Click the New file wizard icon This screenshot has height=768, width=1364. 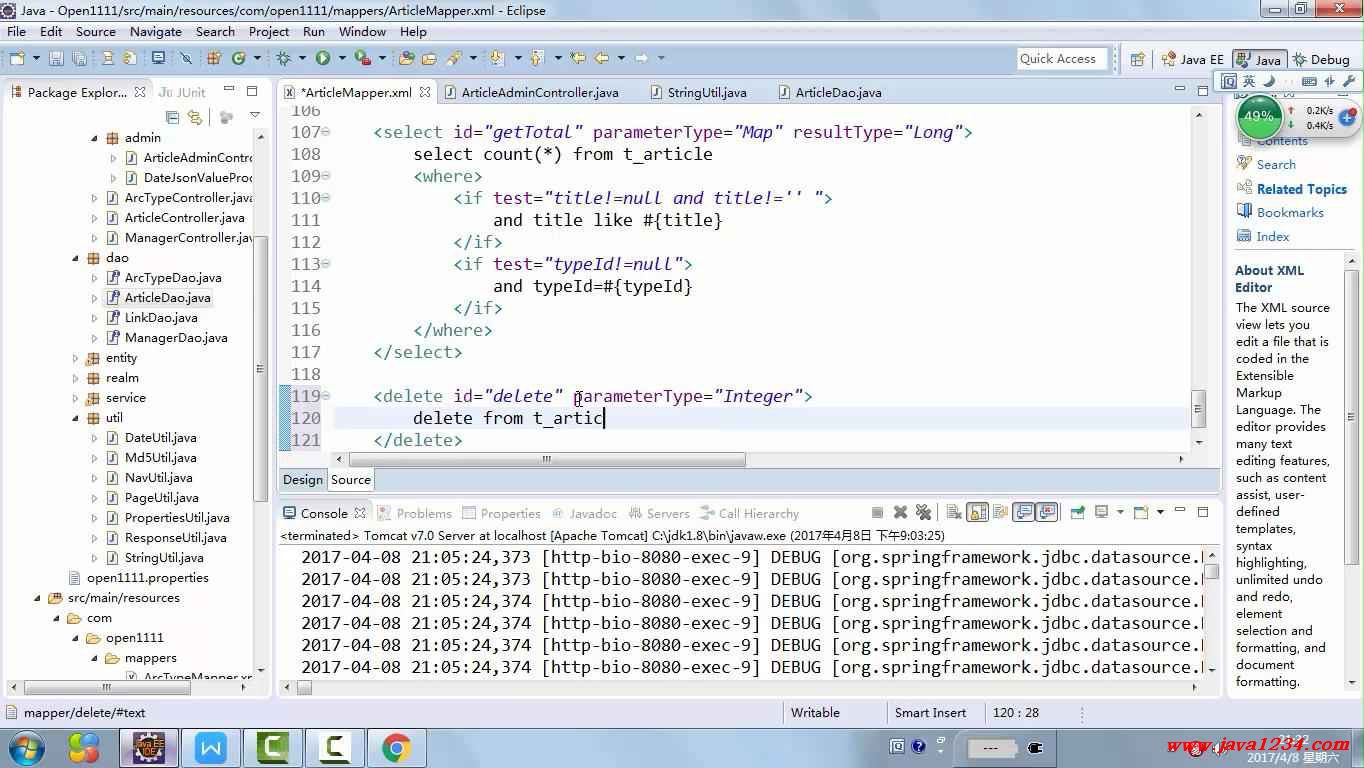click(19, 59)
